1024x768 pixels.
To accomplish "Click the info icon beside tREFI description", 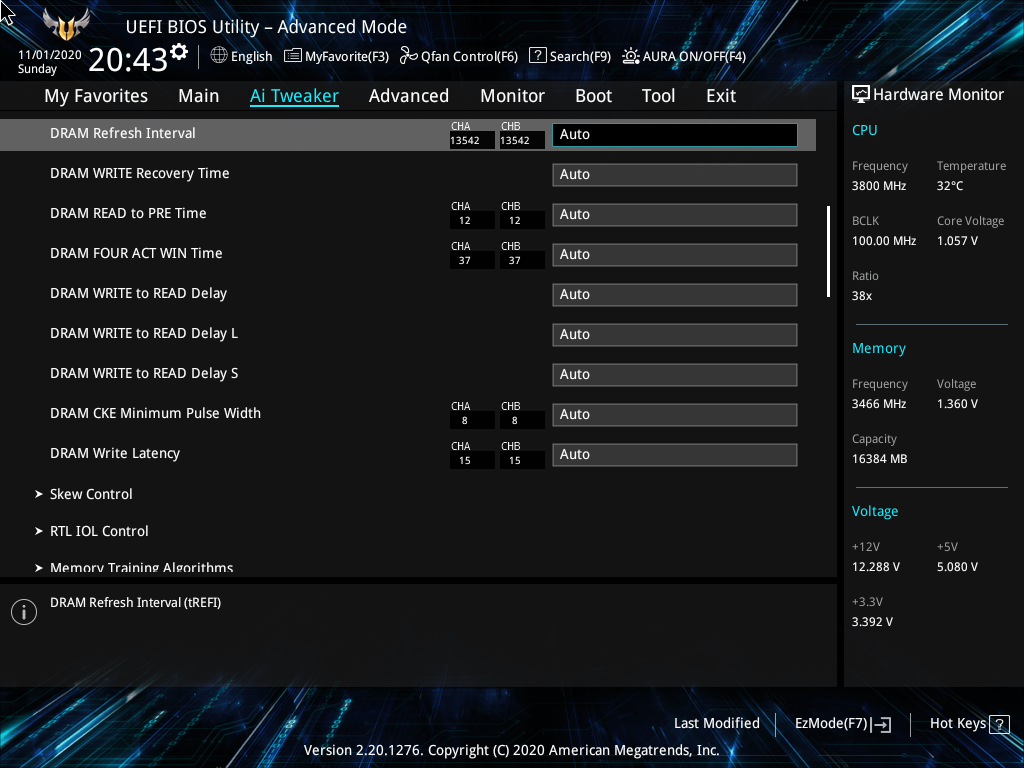I will pyautogui.click(x=24, y=612).
